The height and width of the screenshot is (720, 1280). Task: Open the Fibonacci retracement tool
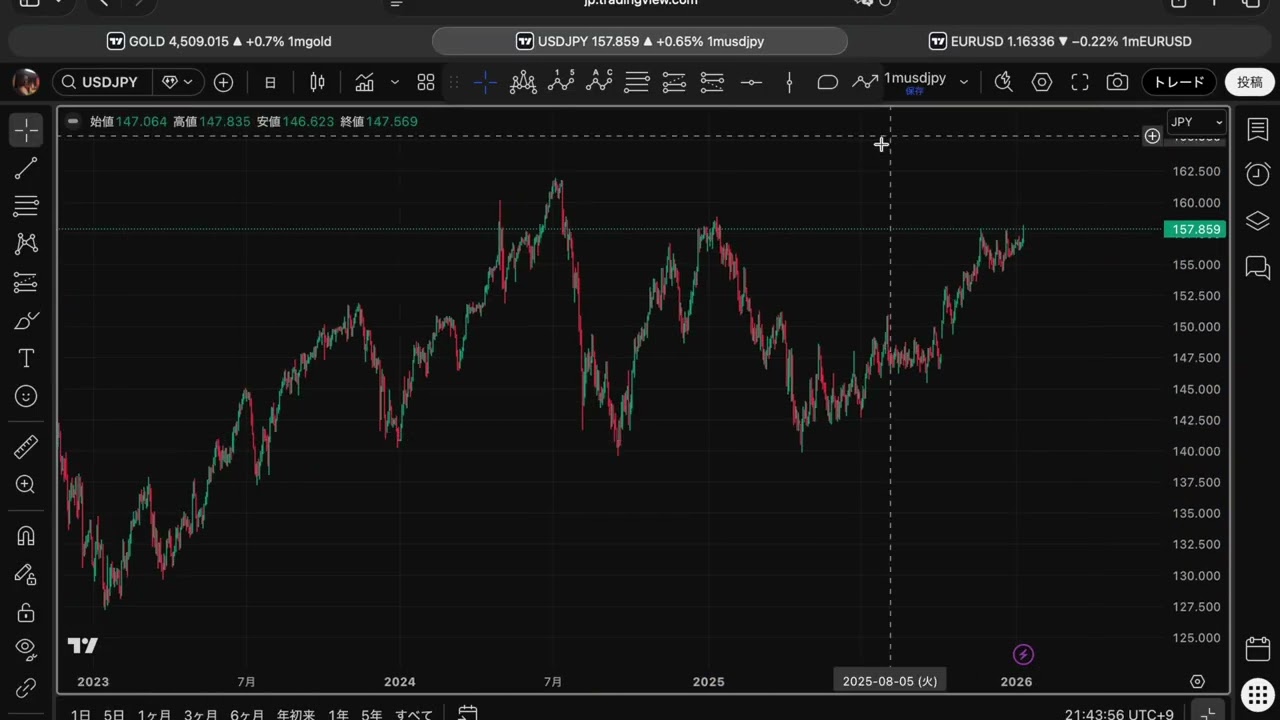point(26,206)
